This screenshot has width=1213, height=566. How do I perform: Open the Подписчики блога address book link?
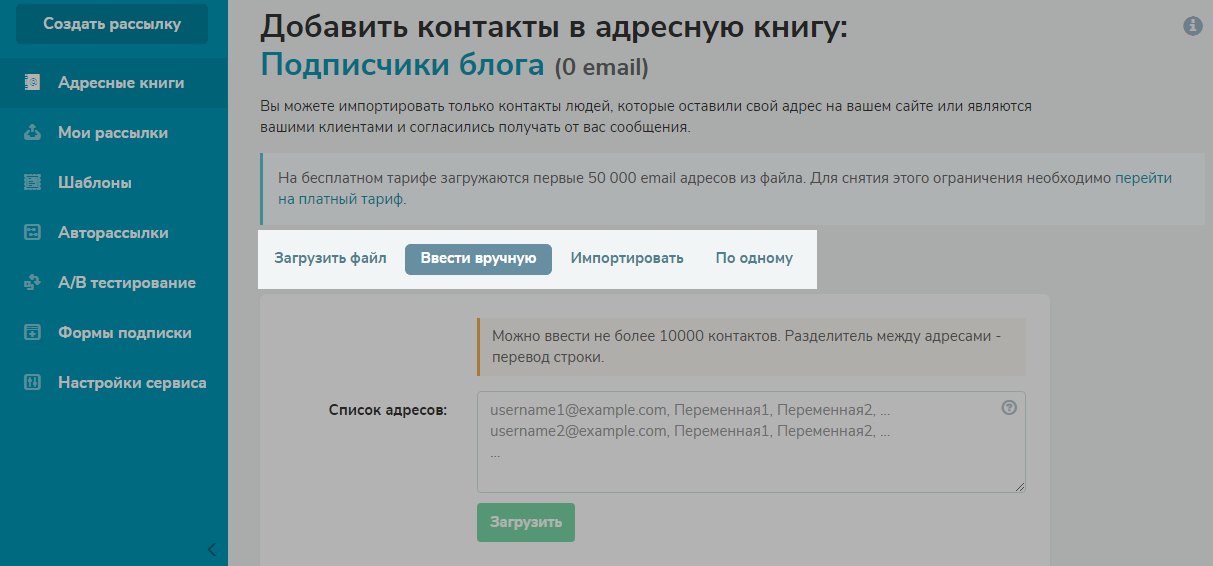coord(402,66)
